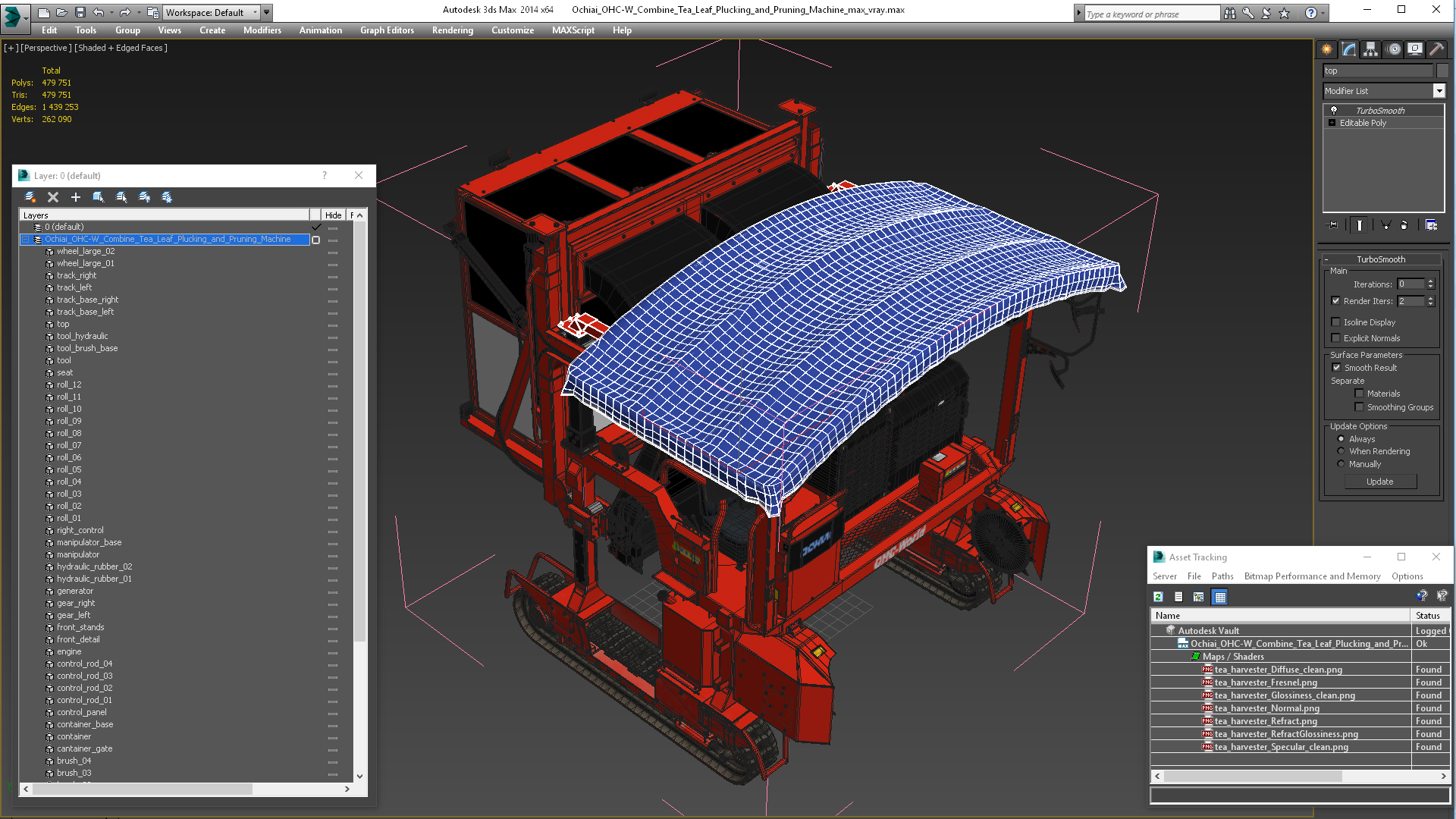Open the Modifiers menu
This screenshot has width=1456, height=819.
(x=262, y=30)
